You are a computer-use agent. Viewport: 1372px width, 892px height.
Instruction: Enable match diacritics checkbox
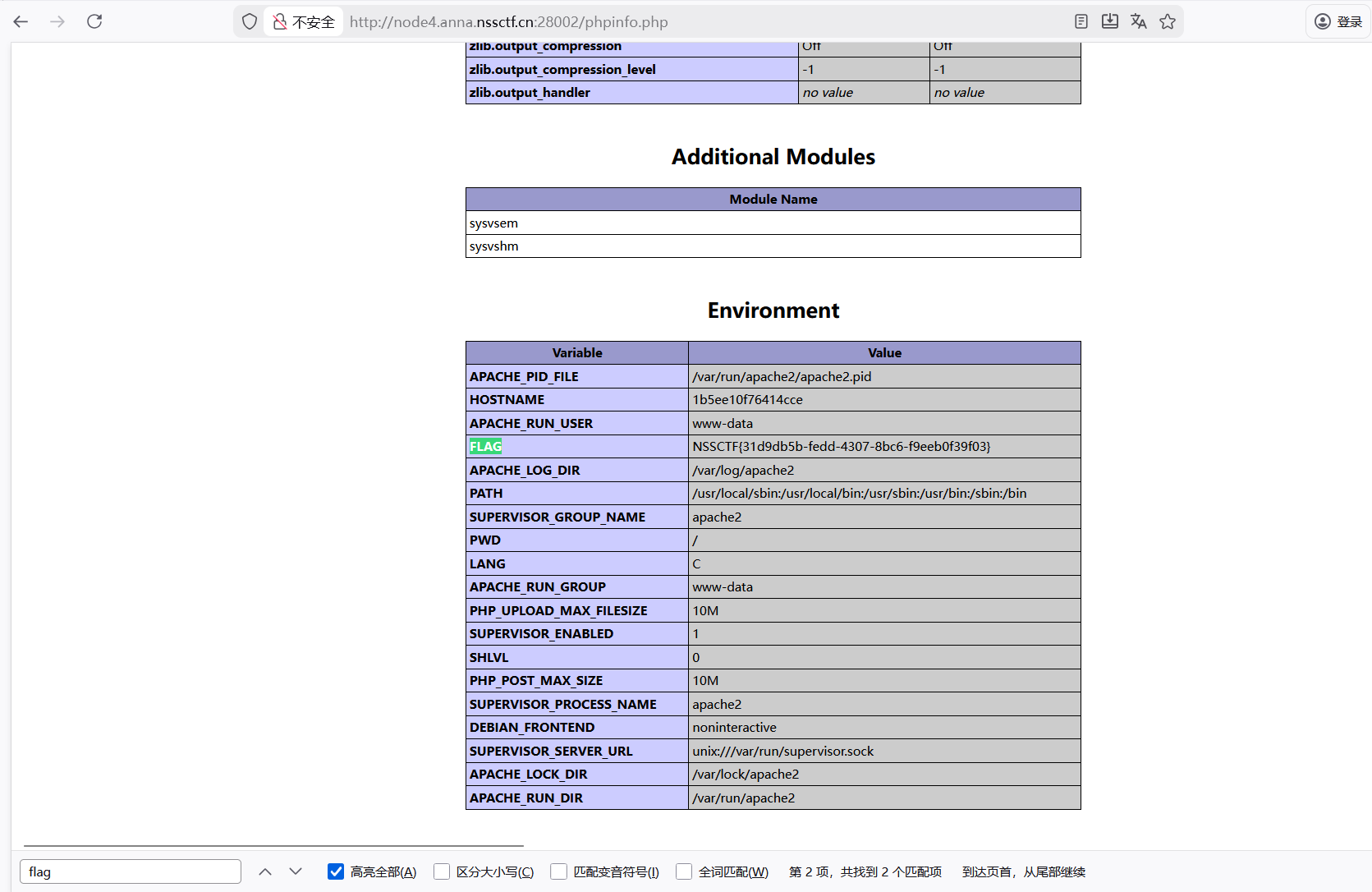pos(559,871)
